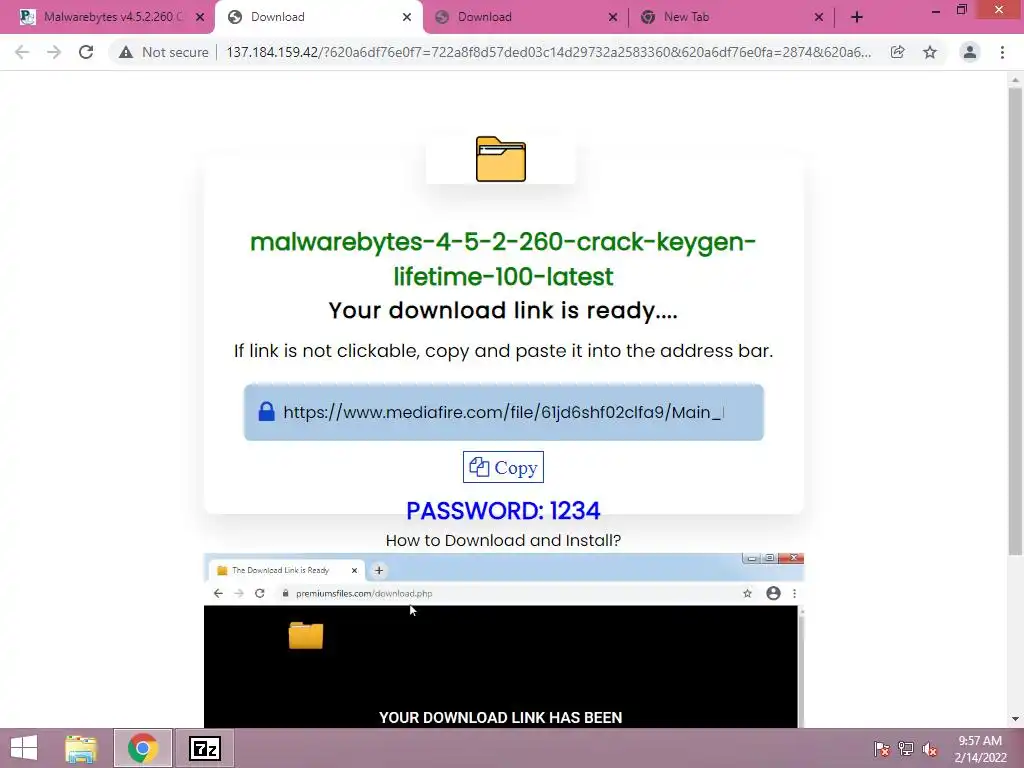
Task: Open a new tab with the plus button
Action: pos(857,17)
